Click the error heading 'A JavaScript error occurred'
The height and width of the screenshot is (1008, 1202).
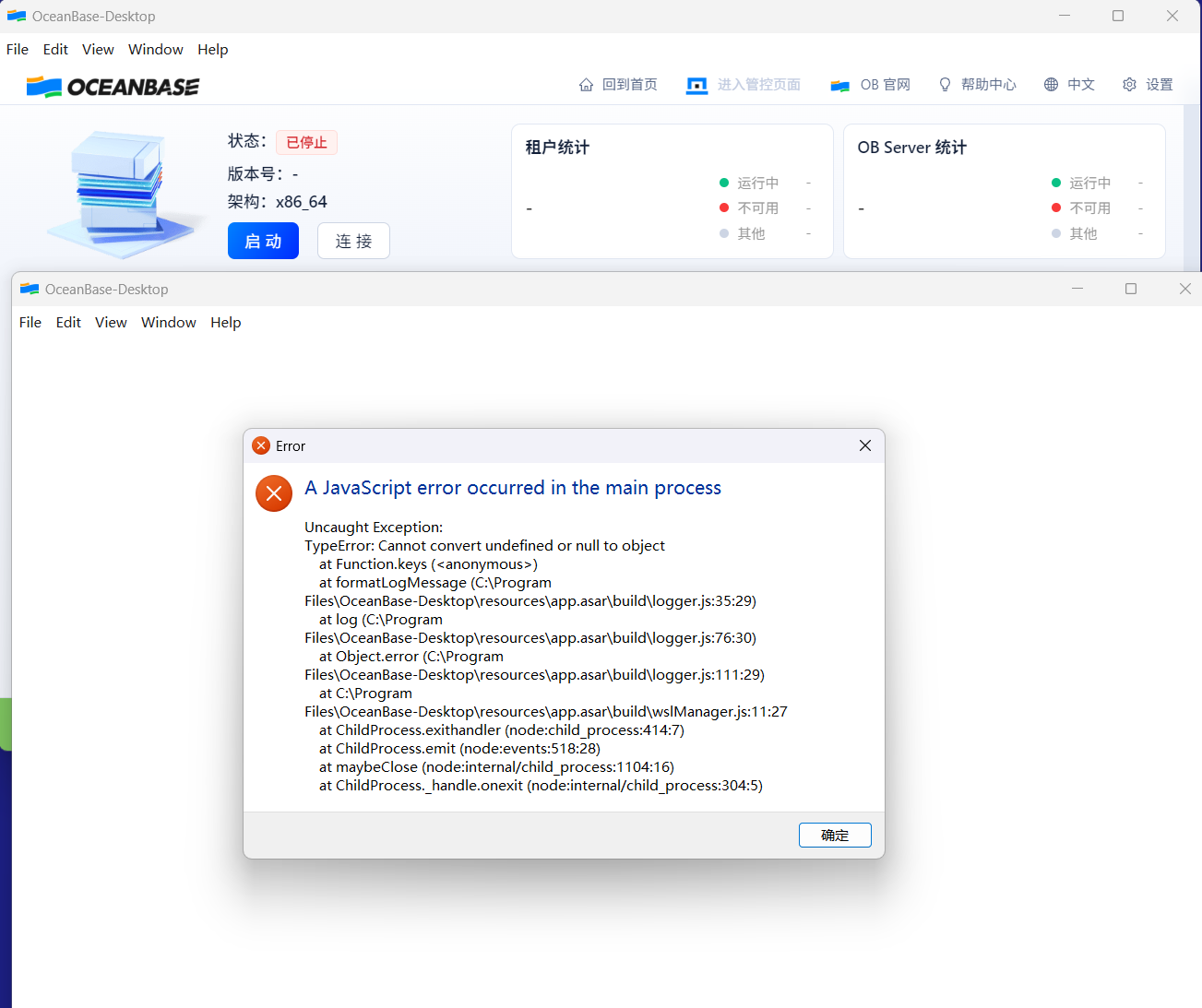pos(513,488)
